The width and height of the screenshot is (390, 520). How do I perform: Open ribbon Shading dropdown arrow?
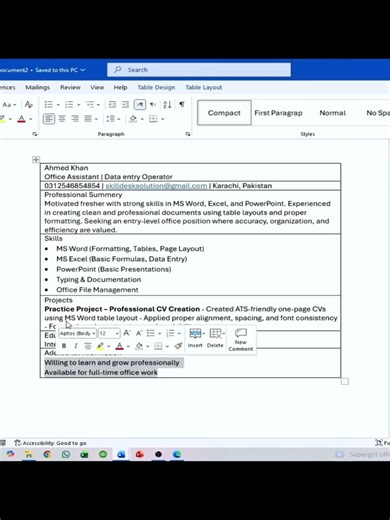point(142,119)
